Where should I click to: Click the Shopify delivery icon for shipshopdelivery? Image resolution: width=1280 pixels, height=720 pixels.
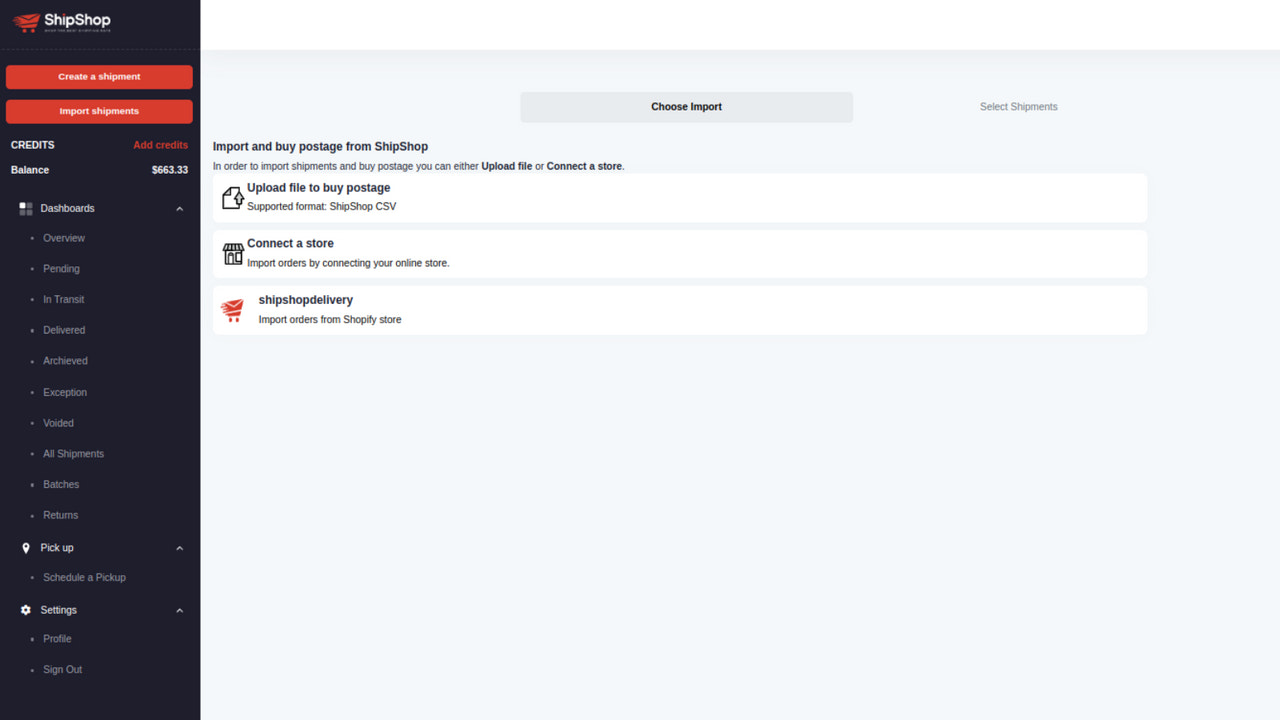tap(232, 310)
